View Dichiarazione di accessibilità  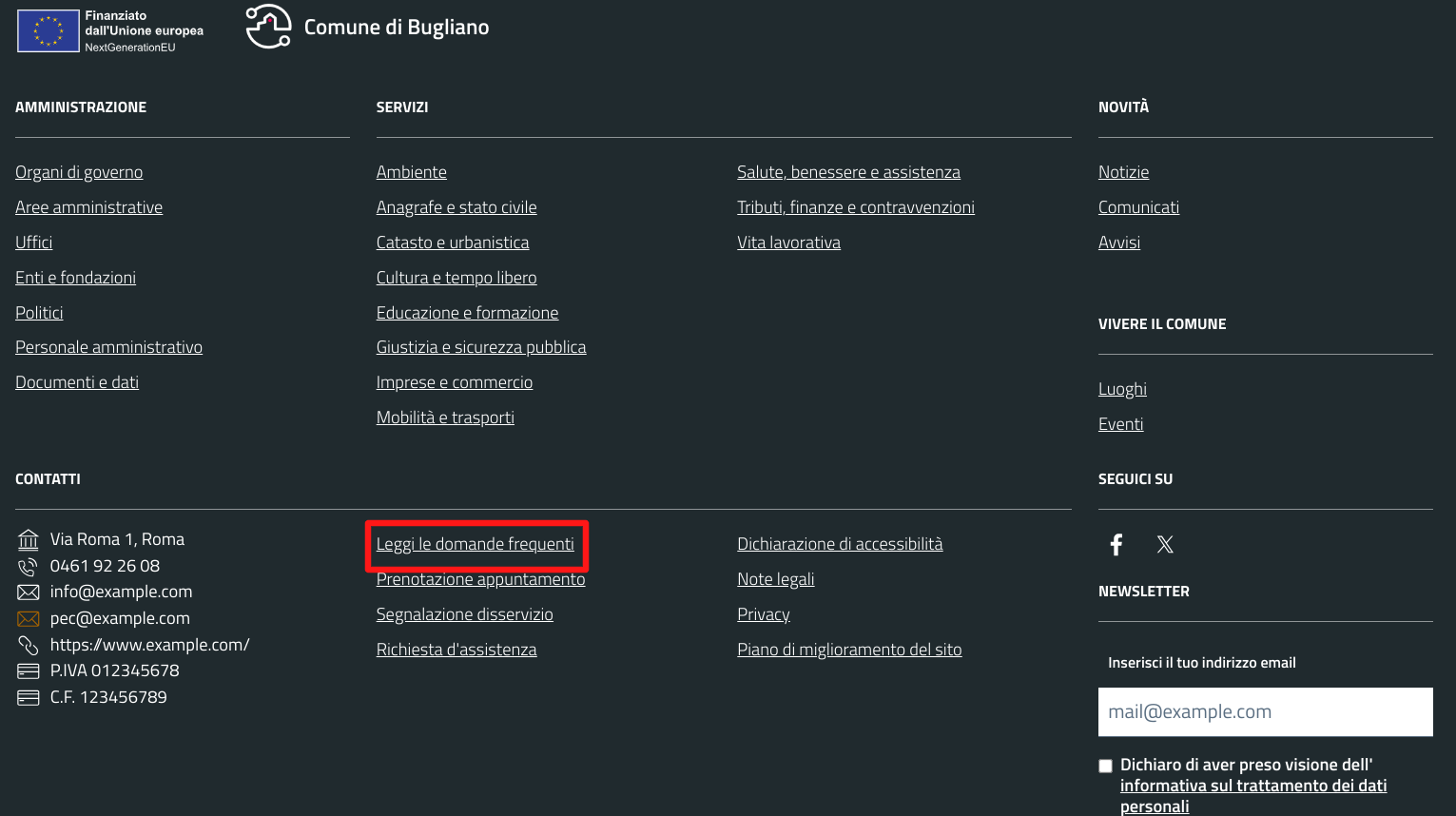(840, 544)
